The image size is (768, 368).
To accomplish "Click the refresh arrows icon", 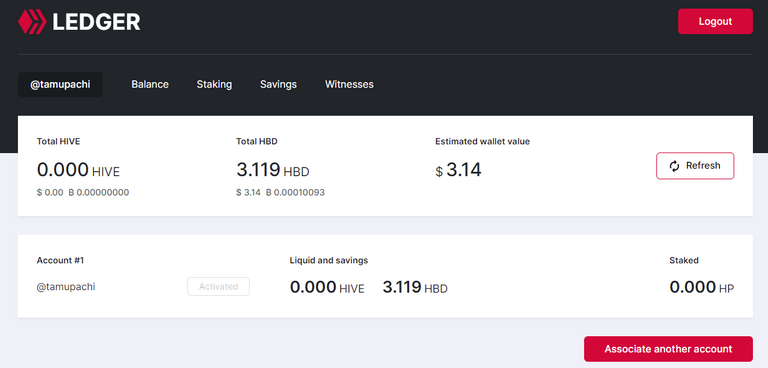I will [x=674, y=166].
